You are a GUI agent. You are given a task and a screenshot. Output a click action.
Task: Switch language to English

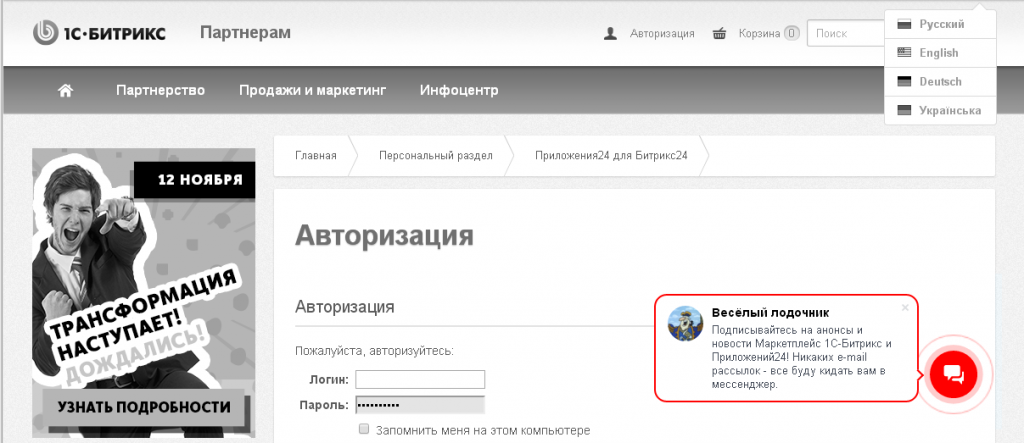tap(938, 53)
